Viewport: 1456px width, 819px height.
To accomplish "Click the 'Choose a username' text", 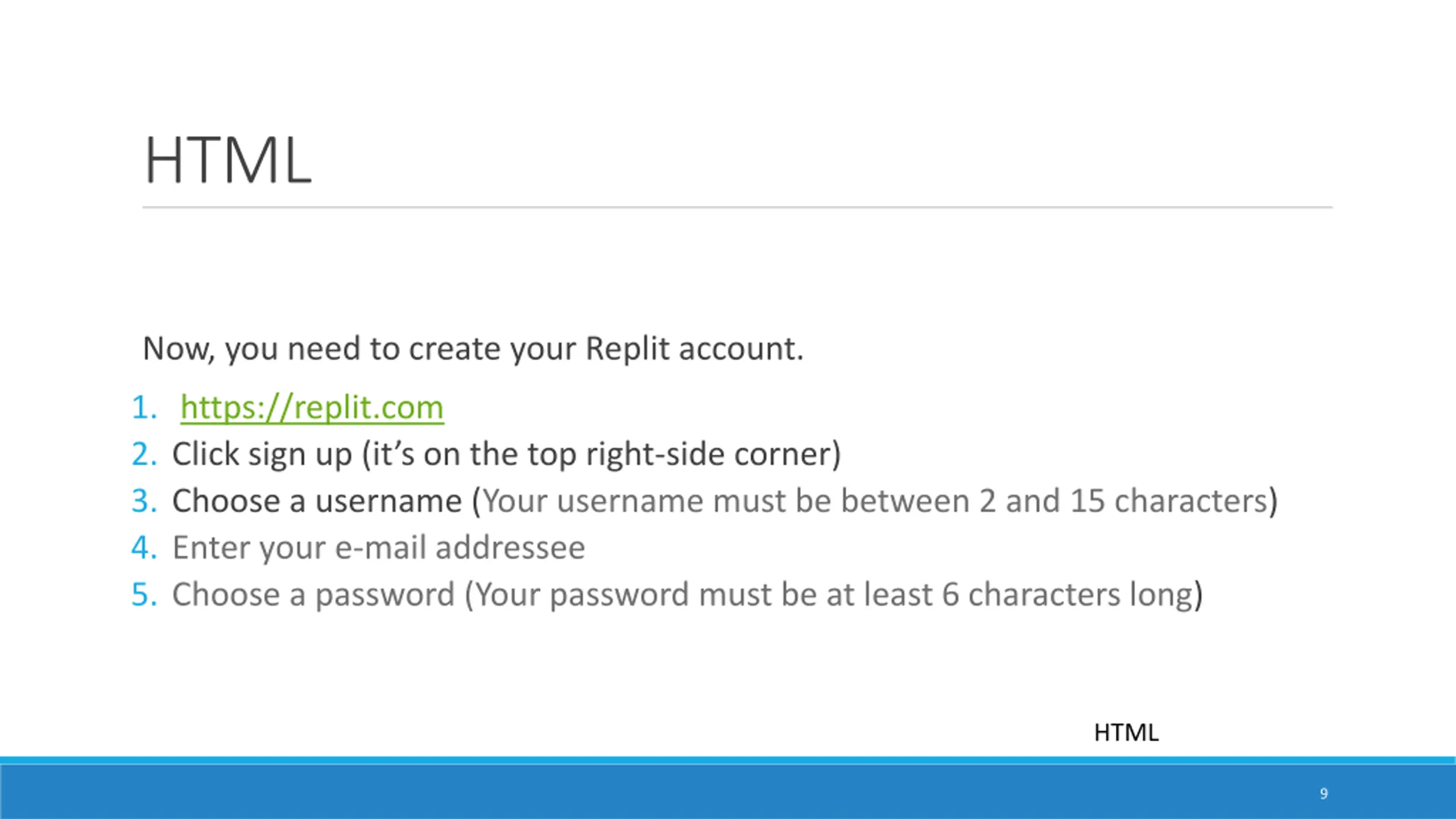I will (x=317, y=501).
